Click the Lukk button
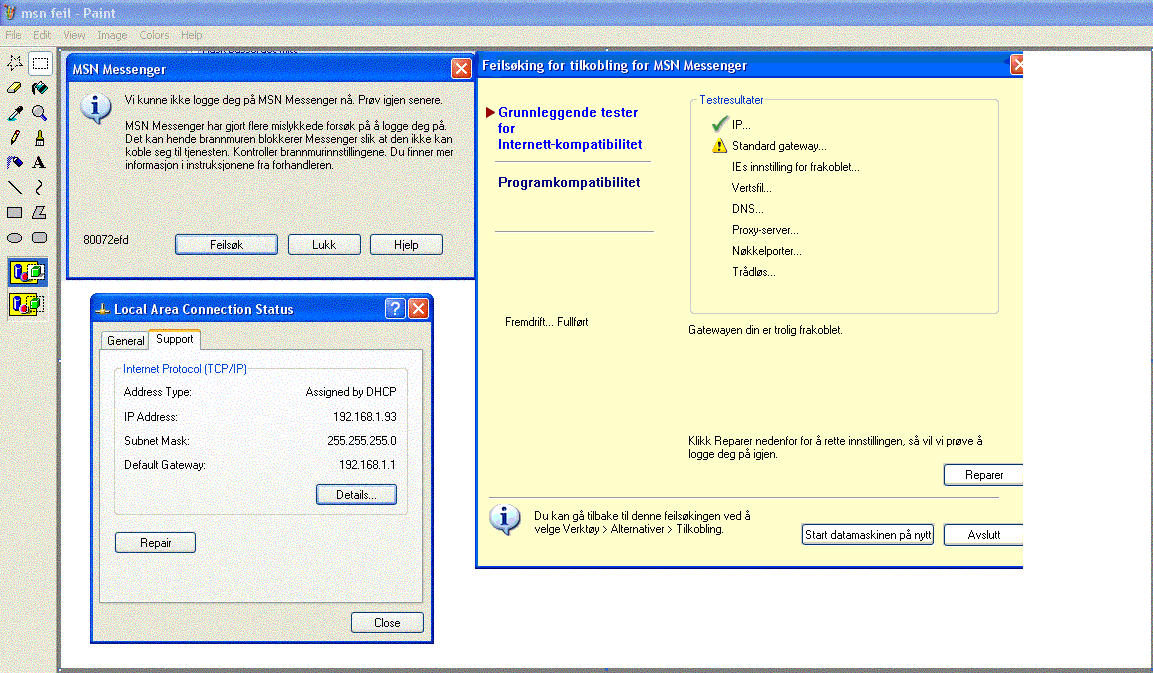This screenshot has width=1153, height=673. [324, 245]
